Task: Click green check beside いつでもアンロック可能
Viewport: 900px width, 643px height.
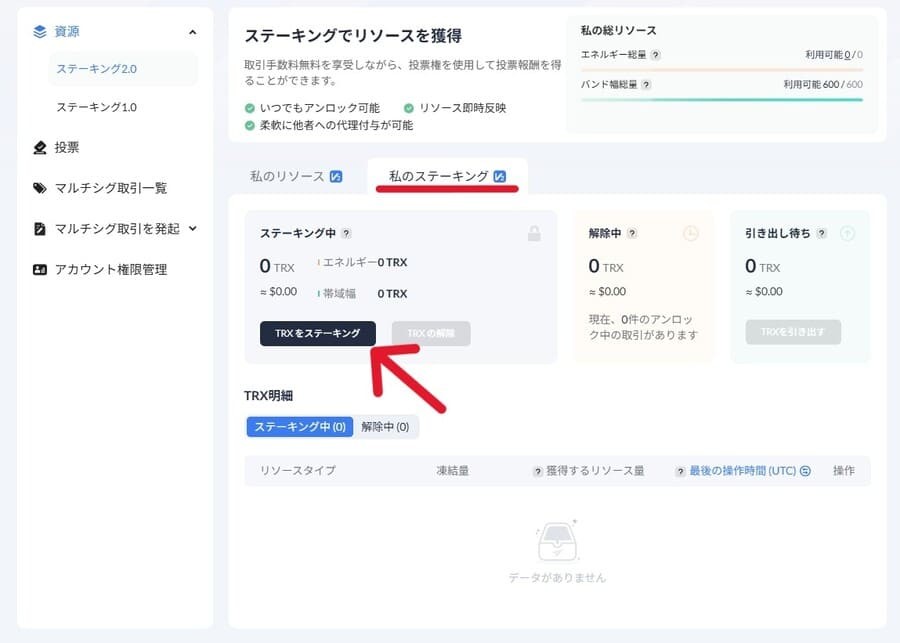Action: (x=250, y=108)
